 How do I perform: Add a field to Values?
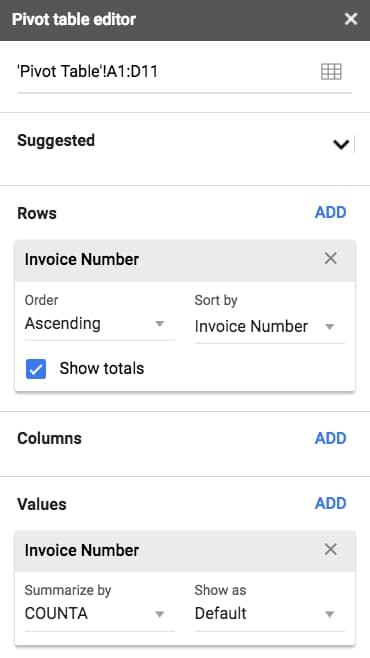click(x=331, y=503)
